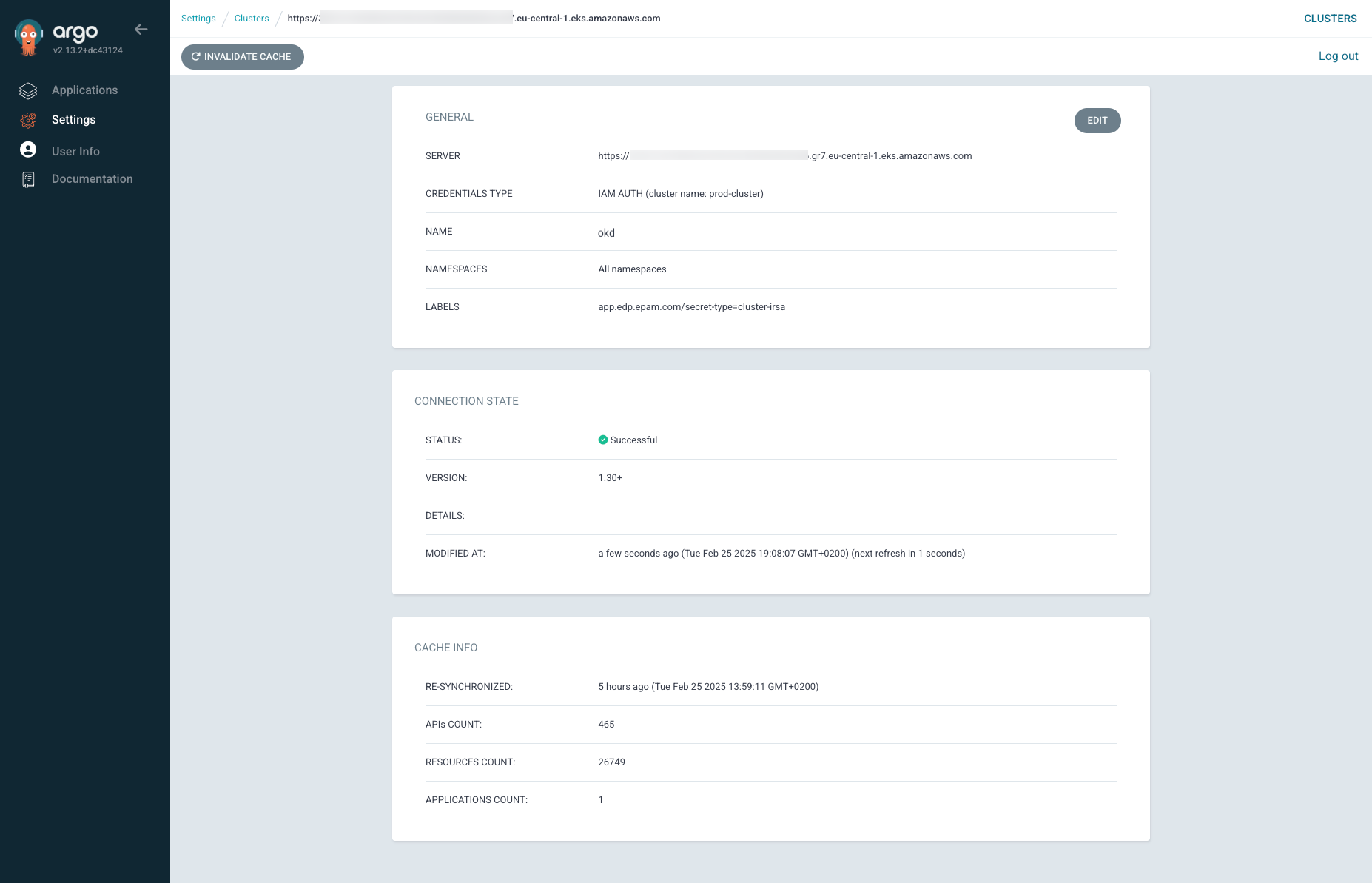Viewport: 1372px width, 883px height.
Task: Open the Clusters breadcrumb link
Action: [251, 18]
